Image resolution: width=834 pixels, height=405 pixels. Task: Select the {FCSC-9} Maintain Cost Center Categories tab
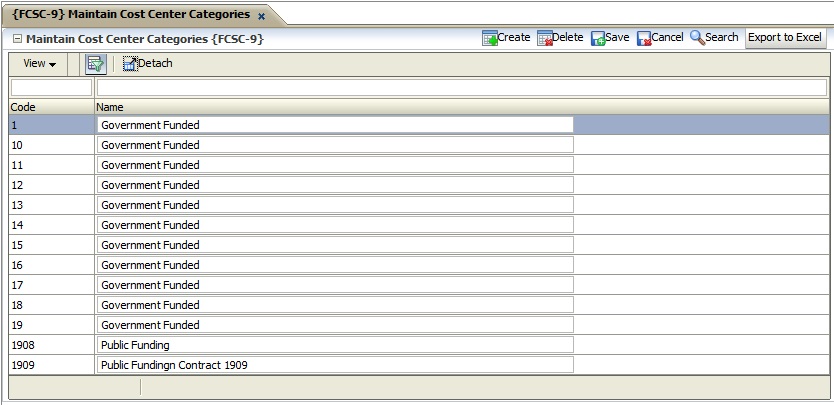pos(130,15)
